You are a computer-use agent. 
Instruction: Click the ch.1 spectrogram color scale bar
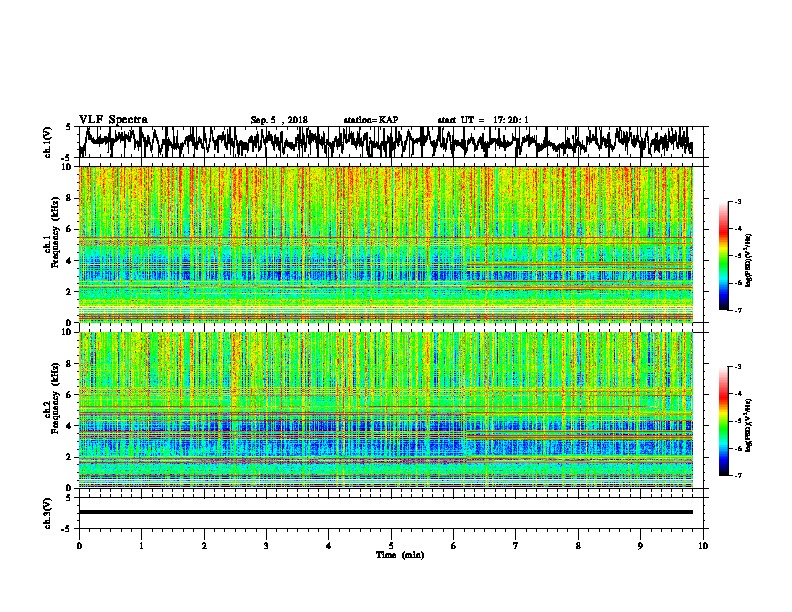723,256
